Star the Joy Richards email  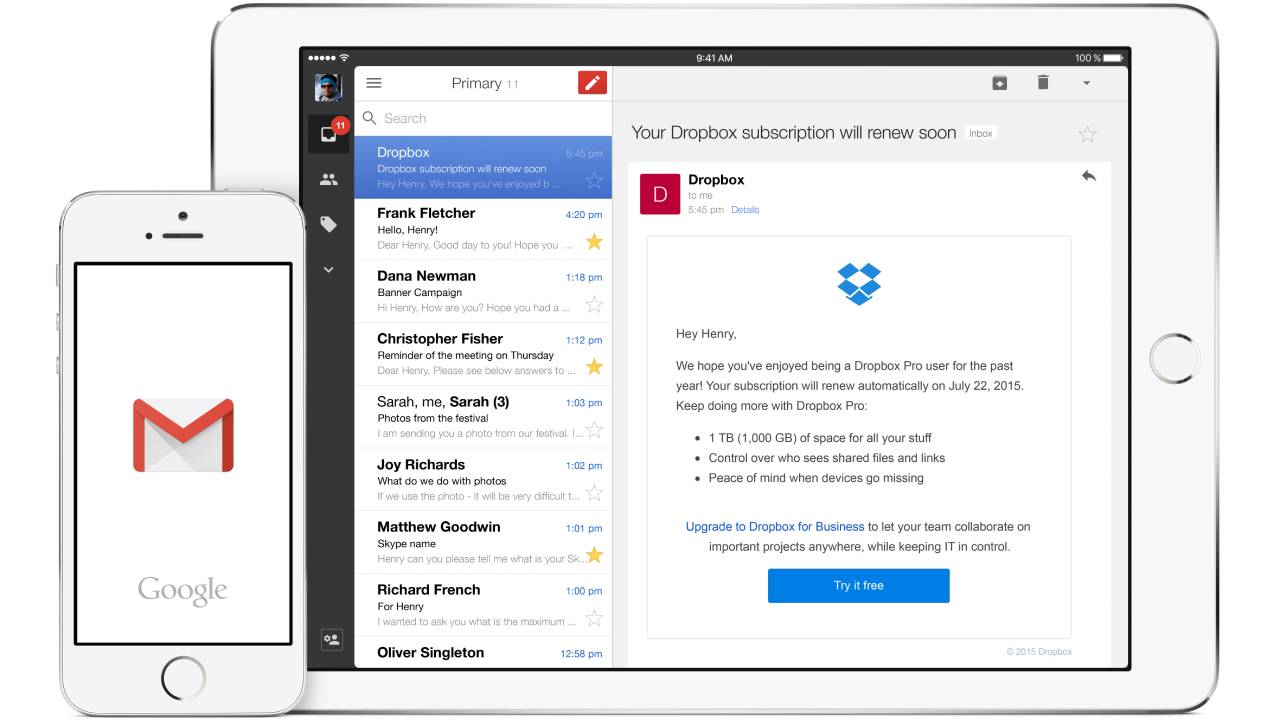[x=594, y=492]
